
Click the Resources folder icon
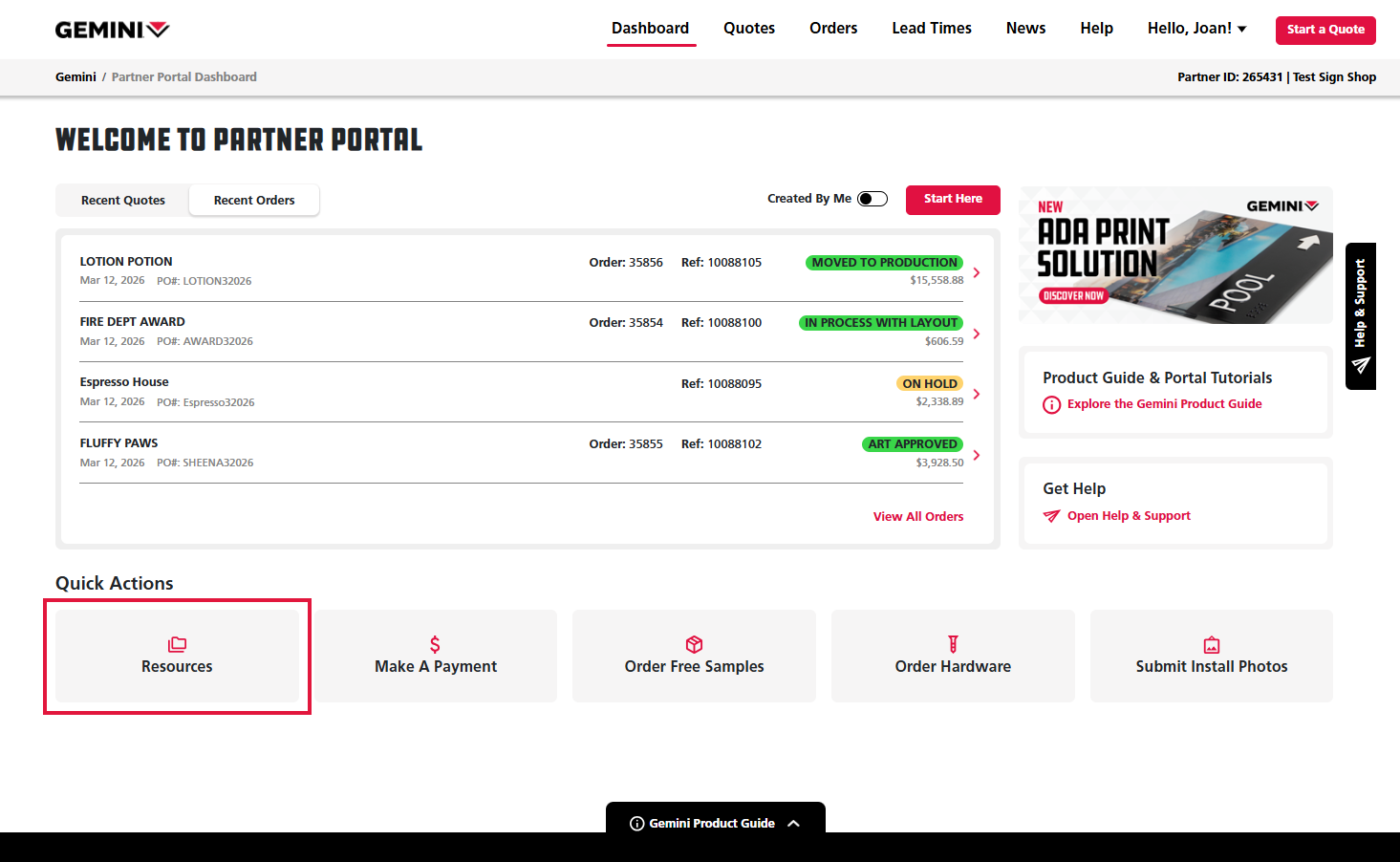177,644
